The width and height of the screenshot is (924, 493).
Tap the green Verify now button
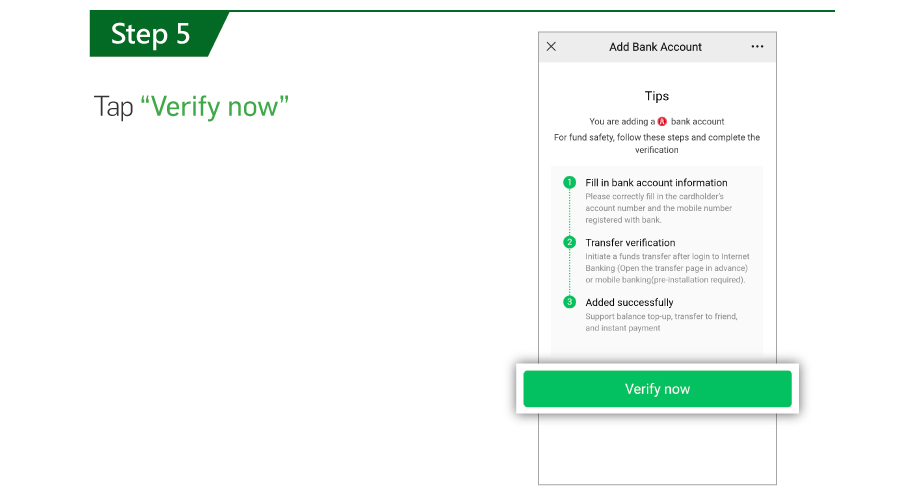coord(657,389)
